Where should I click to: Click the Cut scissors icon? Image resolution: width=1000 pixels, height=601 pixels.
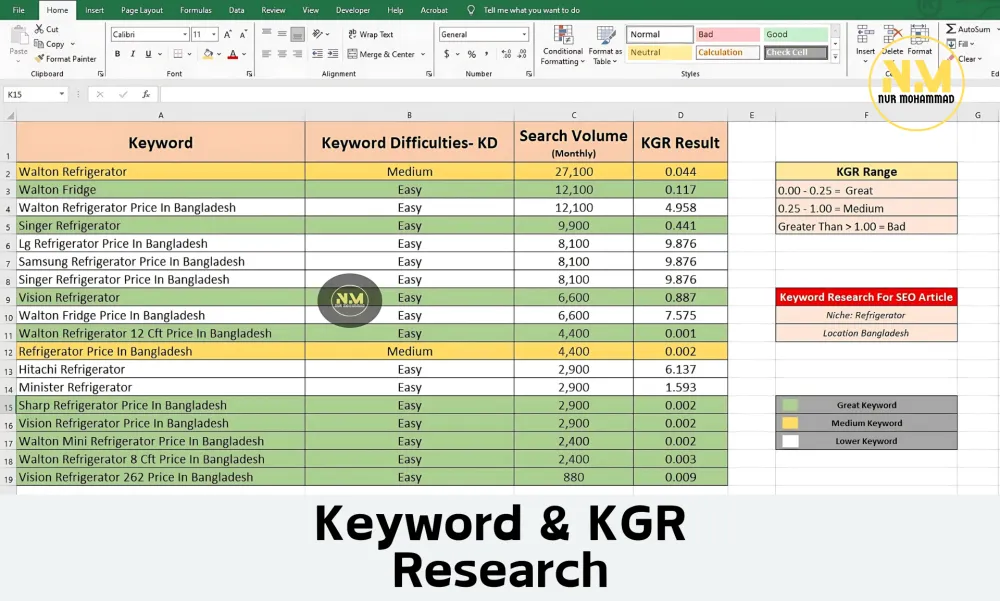click(x=39, y=29)
